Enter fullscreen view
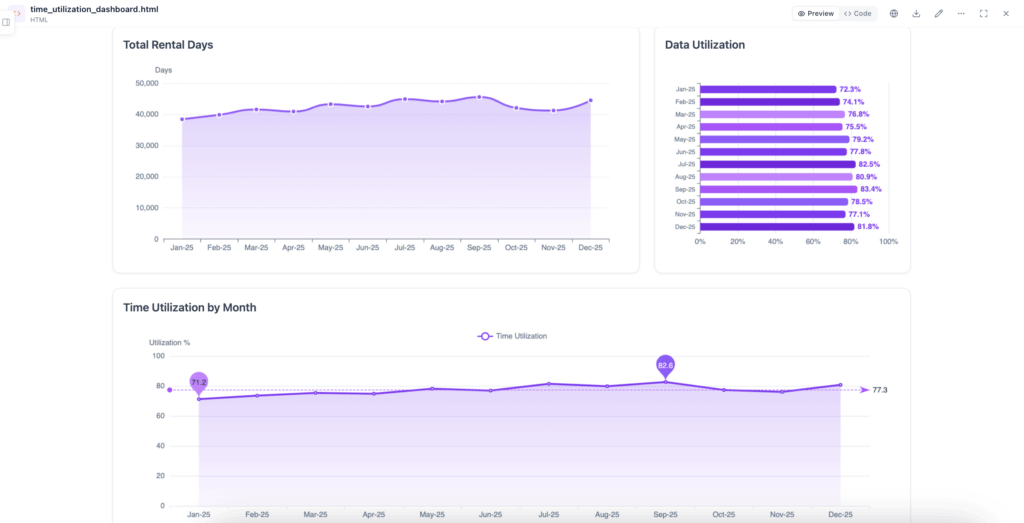 tap(984, 14)
